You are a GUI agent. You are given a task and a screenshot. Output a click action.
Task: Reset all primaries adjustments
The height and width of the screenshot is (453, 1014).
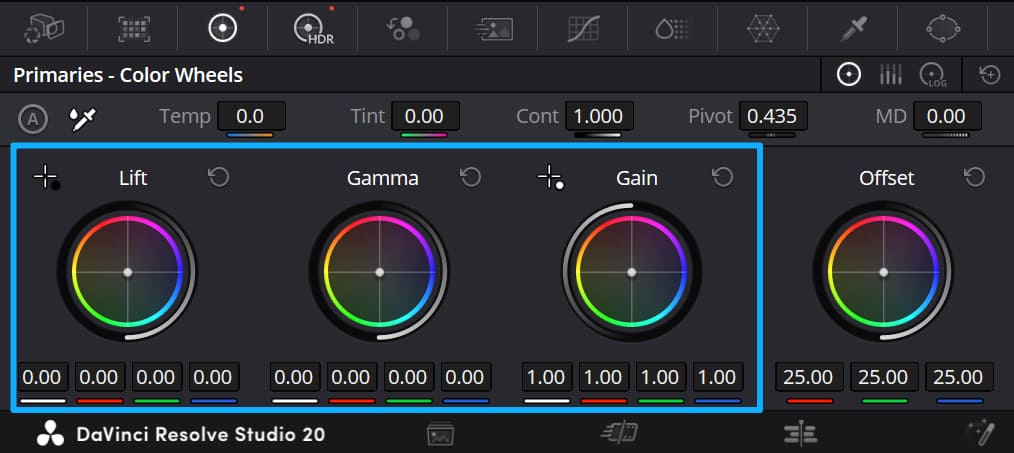[x=989, y=75]
